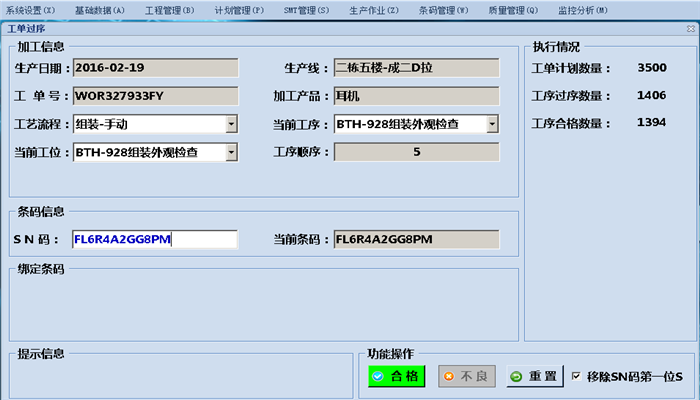The height and width of the screenshot is (400, 700).
Task: Close the 工单过序 panel
Action: [x=691, y=29]
